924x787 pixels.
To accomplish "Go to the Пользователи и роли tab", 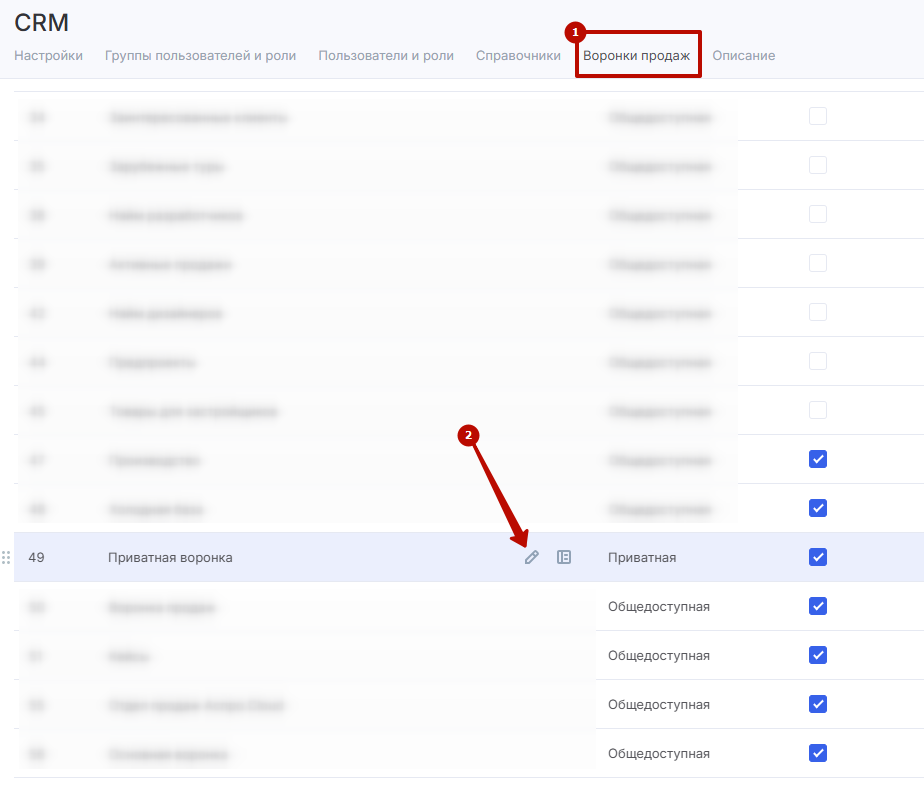I will click(x=386, y=56).
